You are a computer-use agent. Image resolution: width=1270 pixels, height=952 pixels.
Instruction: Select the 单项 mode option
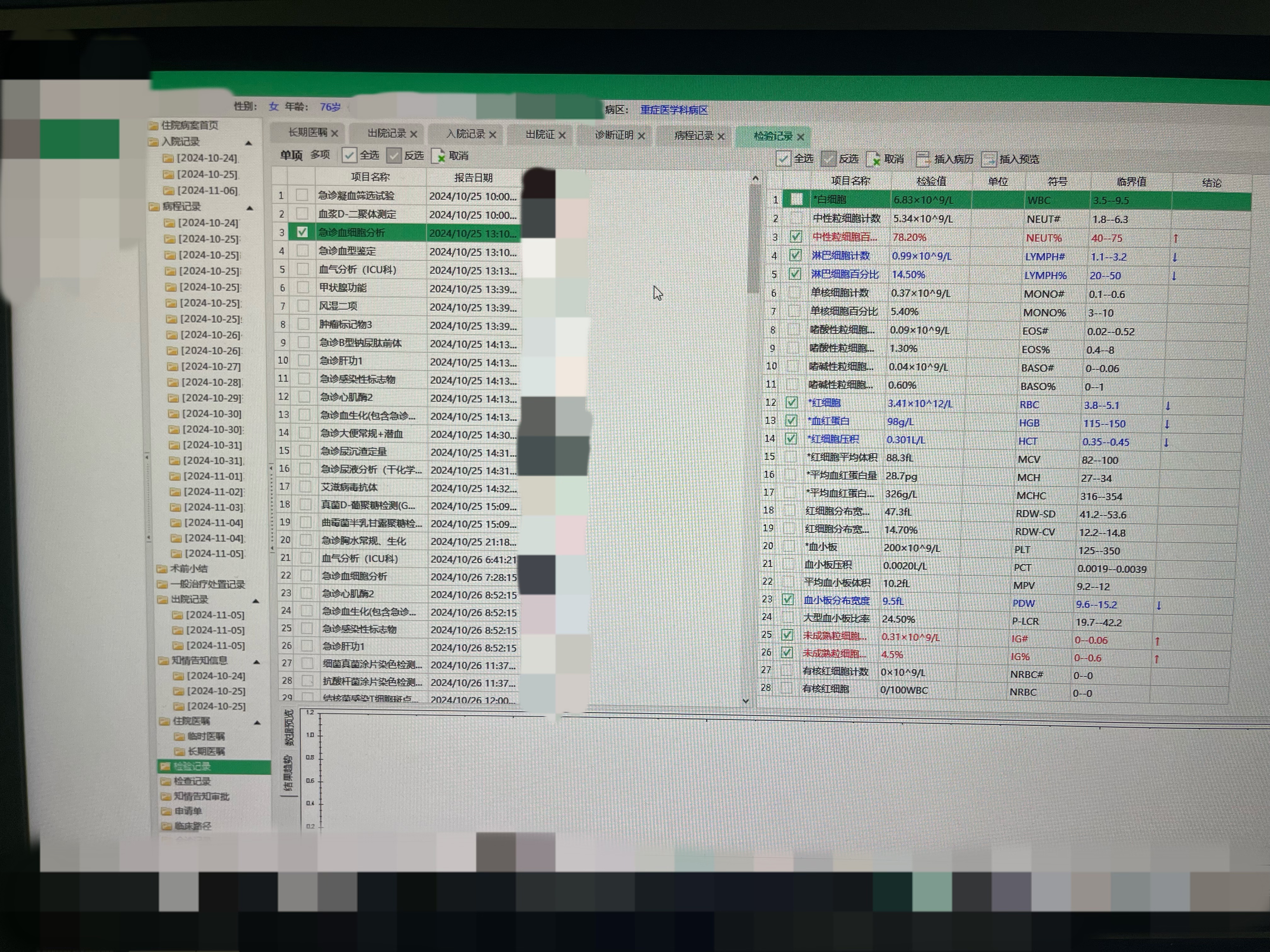click(x=292, y=155)
